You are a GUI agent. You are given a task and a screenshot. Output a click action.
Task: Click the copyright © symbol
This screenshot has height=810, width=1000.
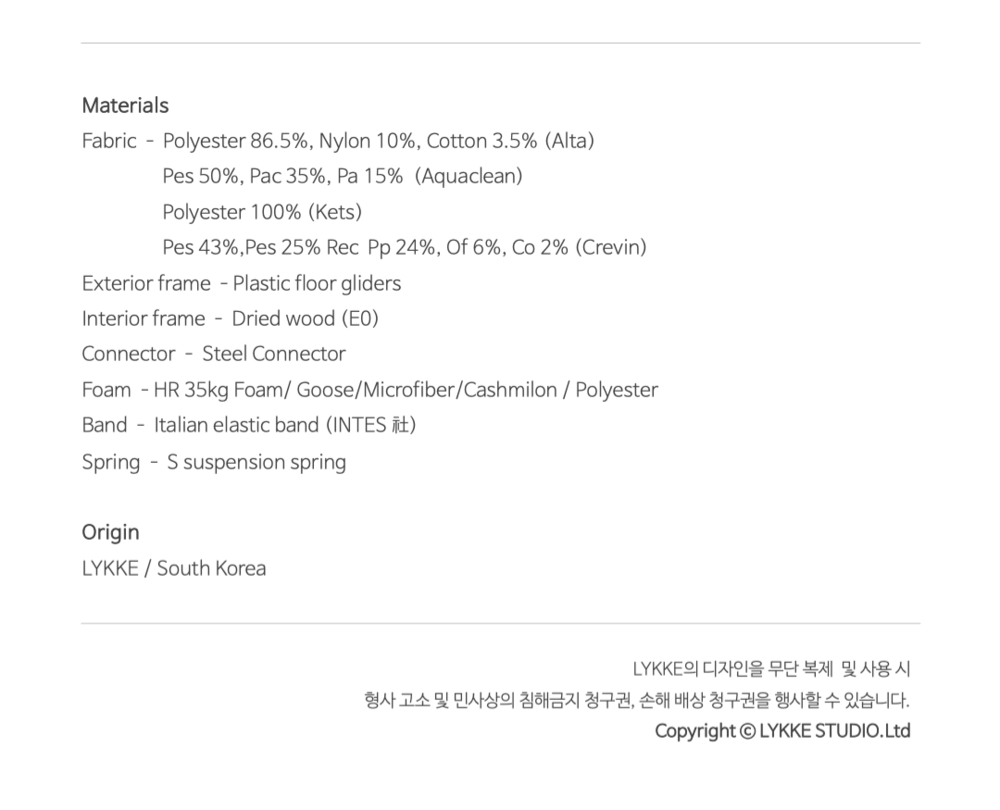(x=747, y=731)
